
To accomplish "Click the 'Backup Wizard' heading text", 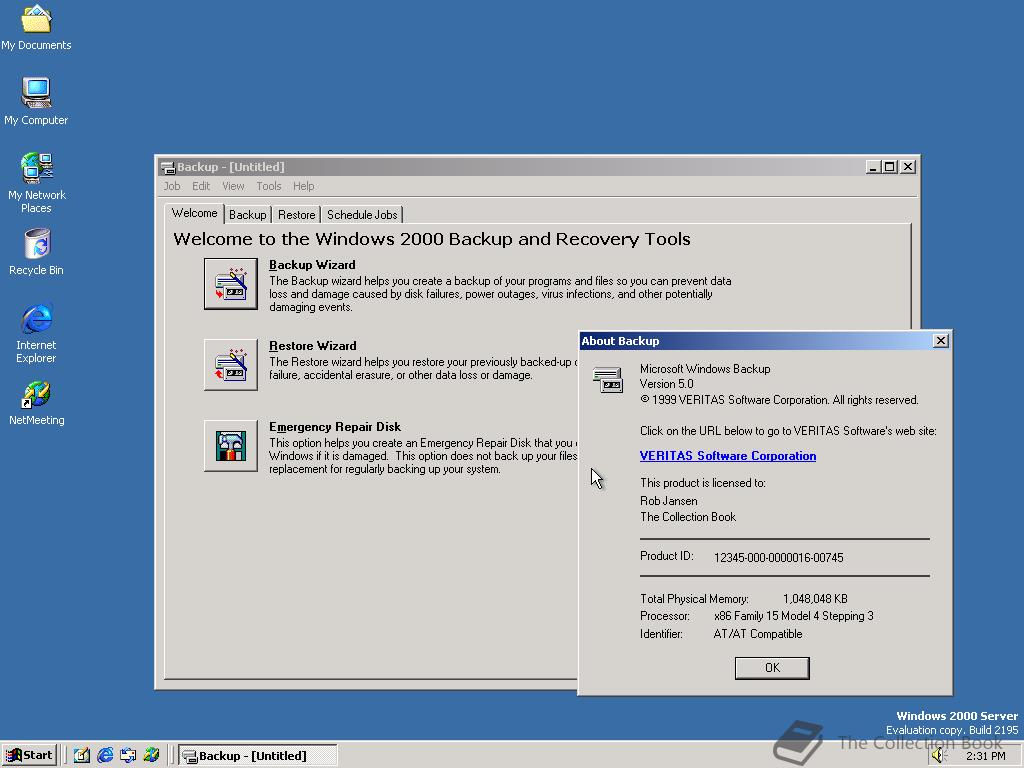I will (312, 264).
